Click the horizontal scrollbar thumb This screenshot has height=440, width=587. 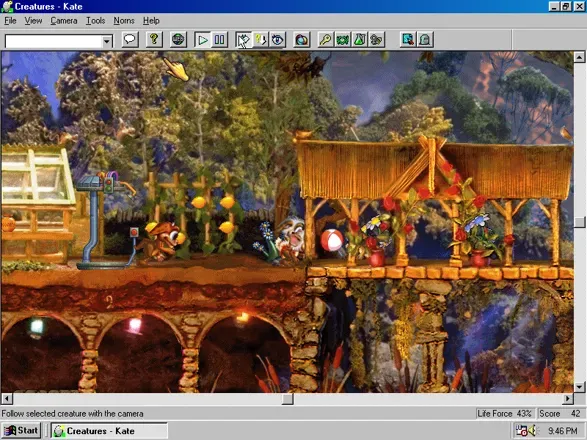tap(287, 399)
